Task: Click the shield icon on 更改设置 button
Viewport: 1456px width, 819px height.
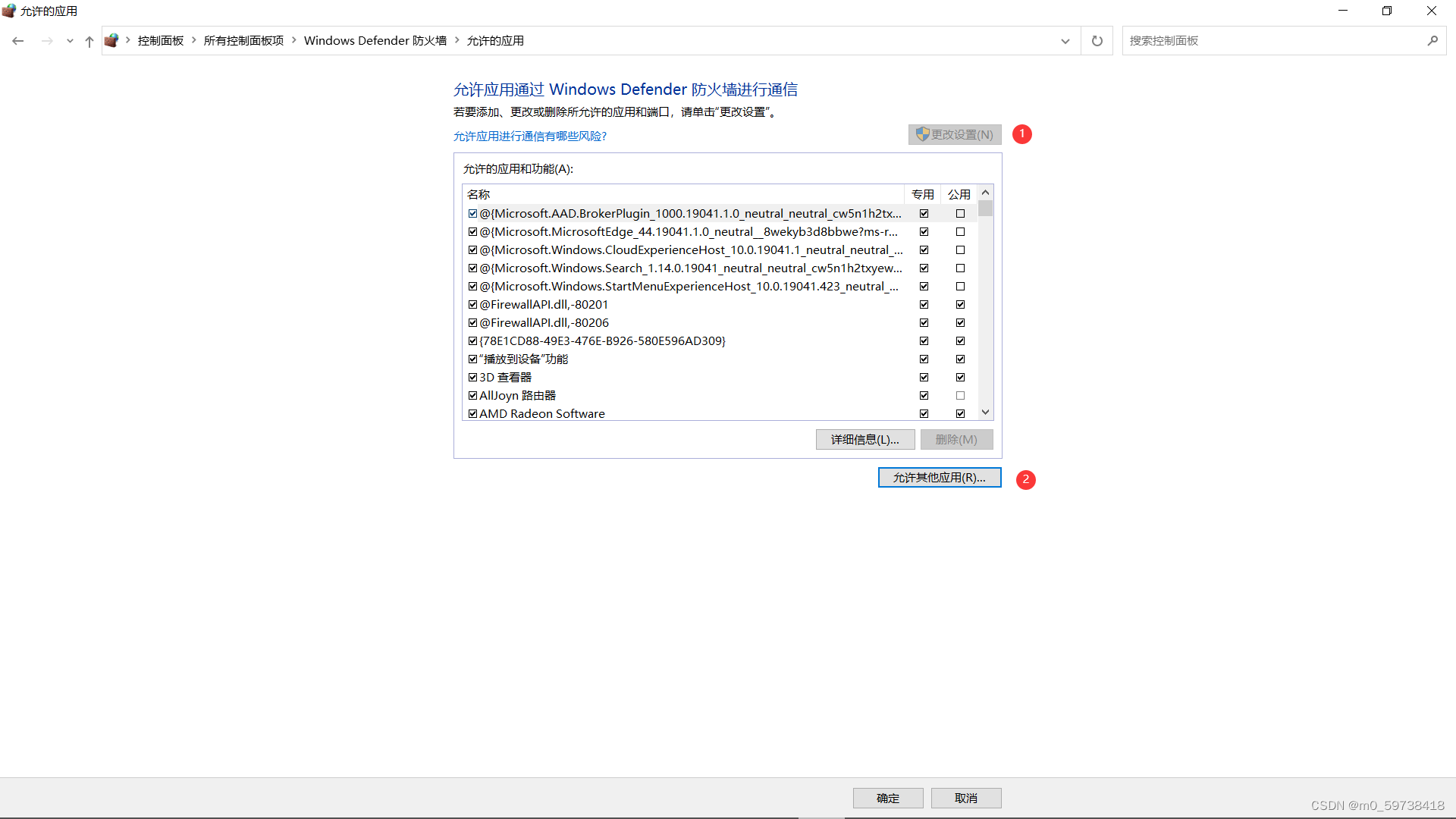Action: [x=923, y=134]
